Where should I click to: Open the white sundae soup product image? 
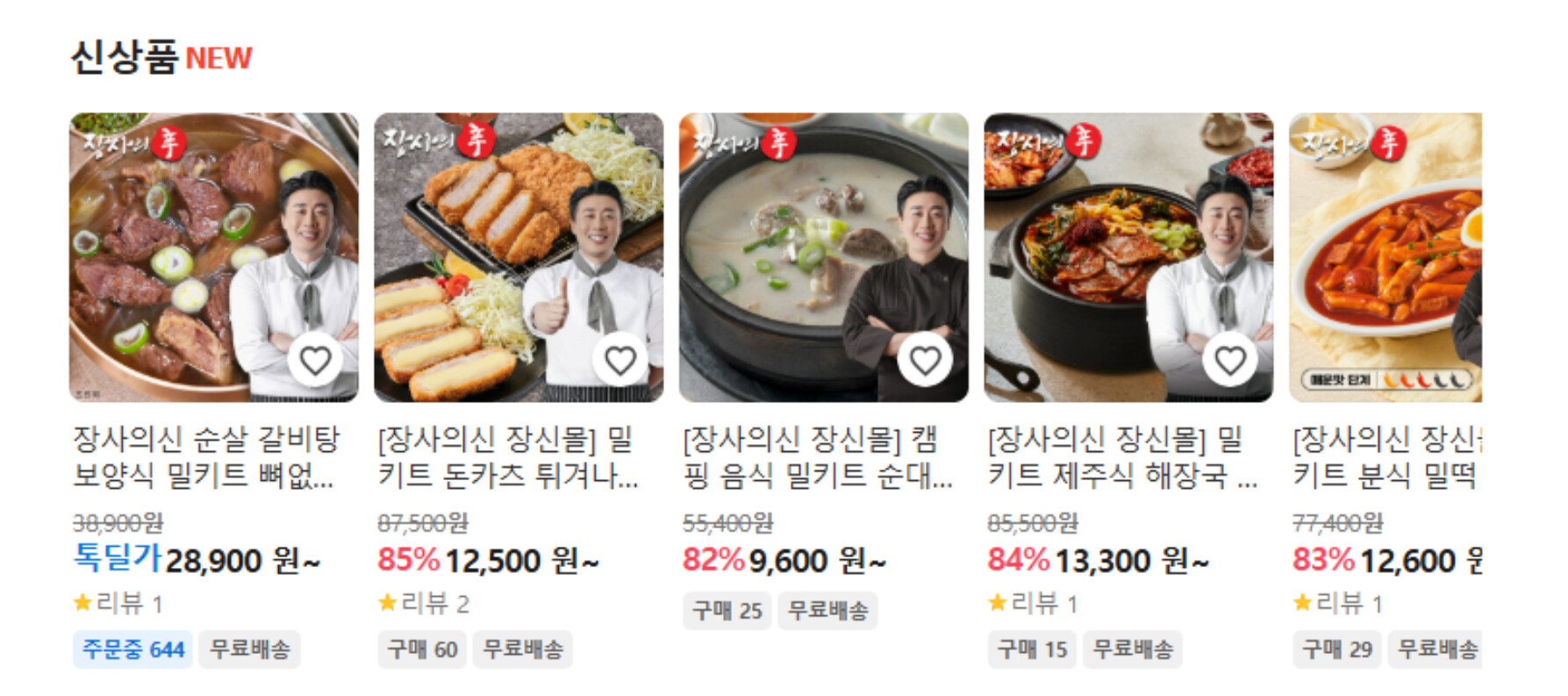point(824,257)
